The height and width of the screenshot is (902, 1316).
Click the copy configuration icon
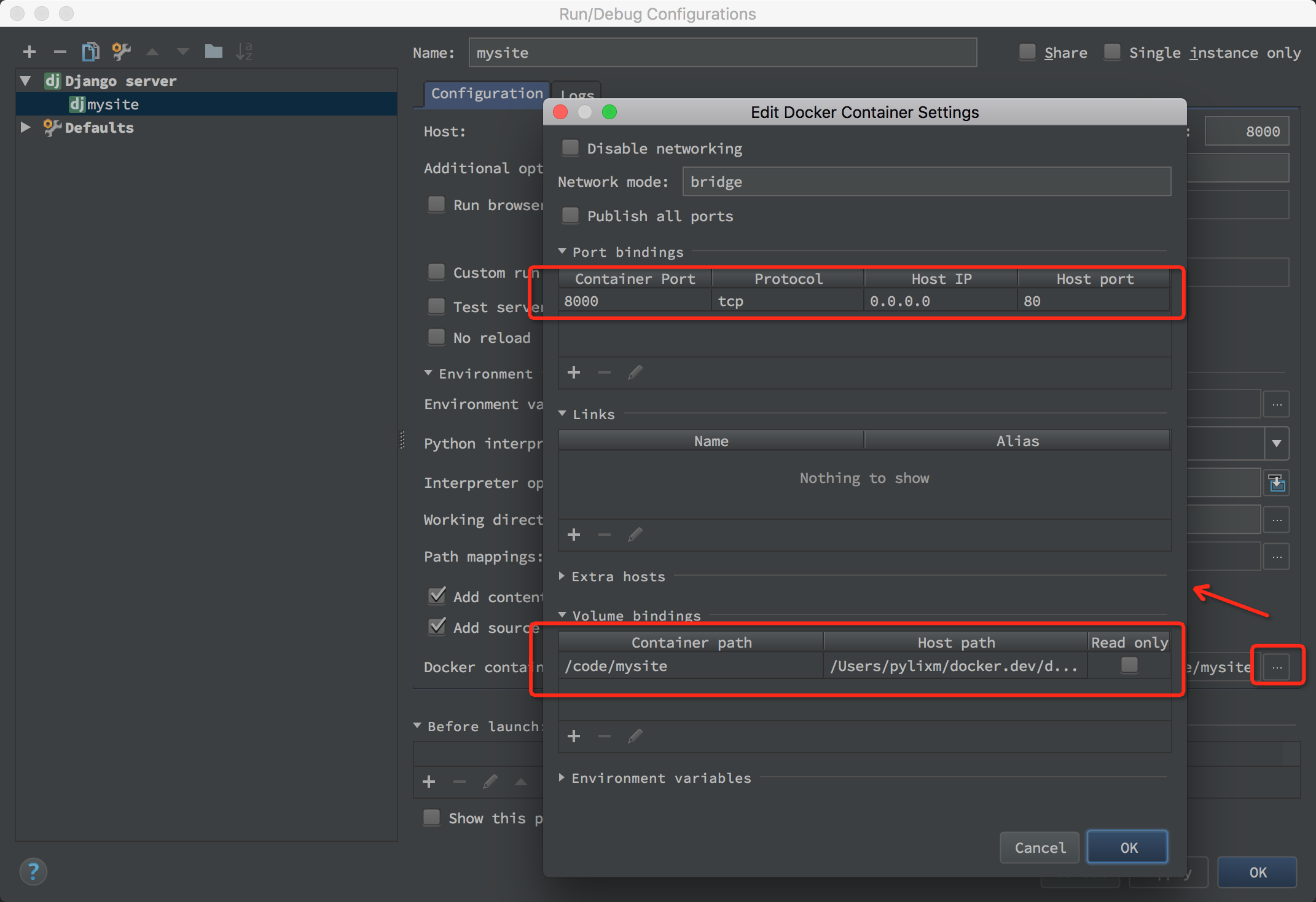(x=90, y=52)
